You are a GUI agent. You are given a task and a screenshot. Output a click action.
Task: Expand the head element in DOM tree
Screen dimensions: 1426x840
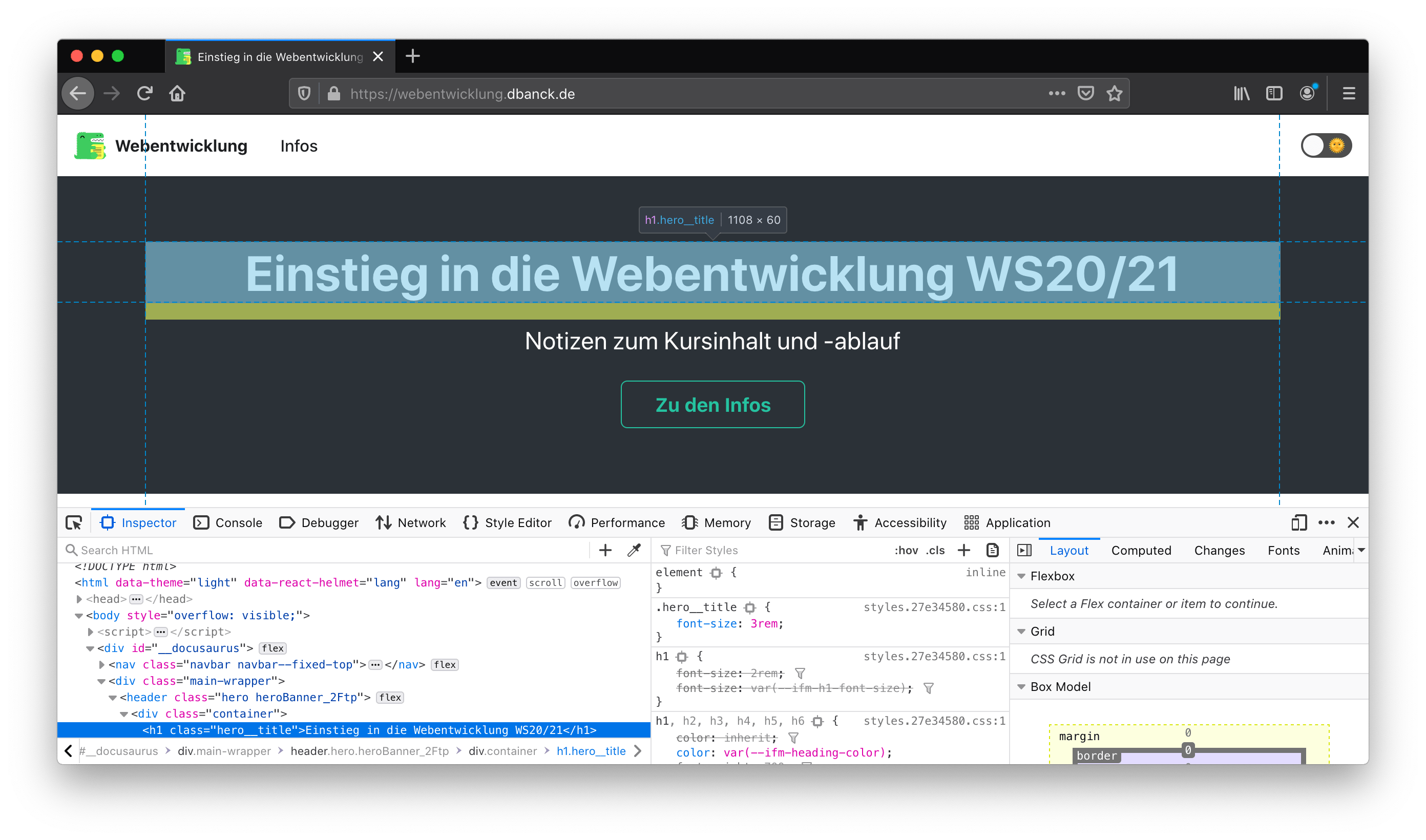79,599
